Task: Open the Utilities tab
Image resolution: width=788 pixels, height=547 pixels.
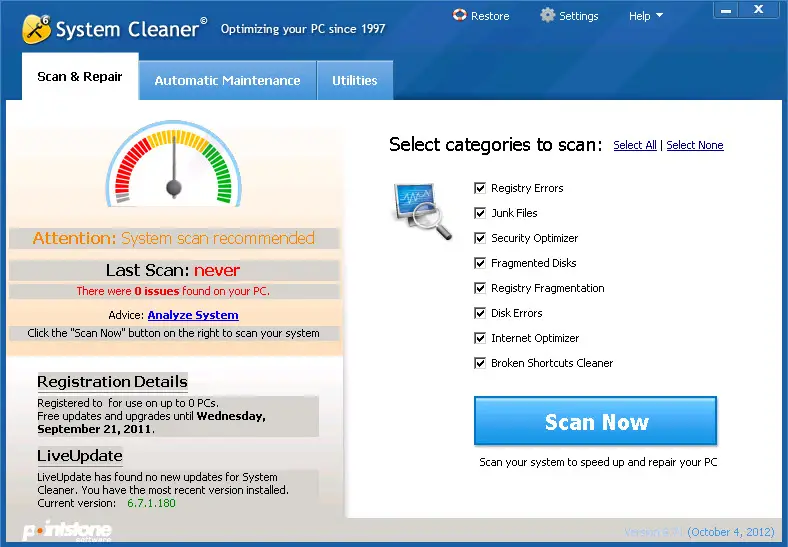Action: 355,80
